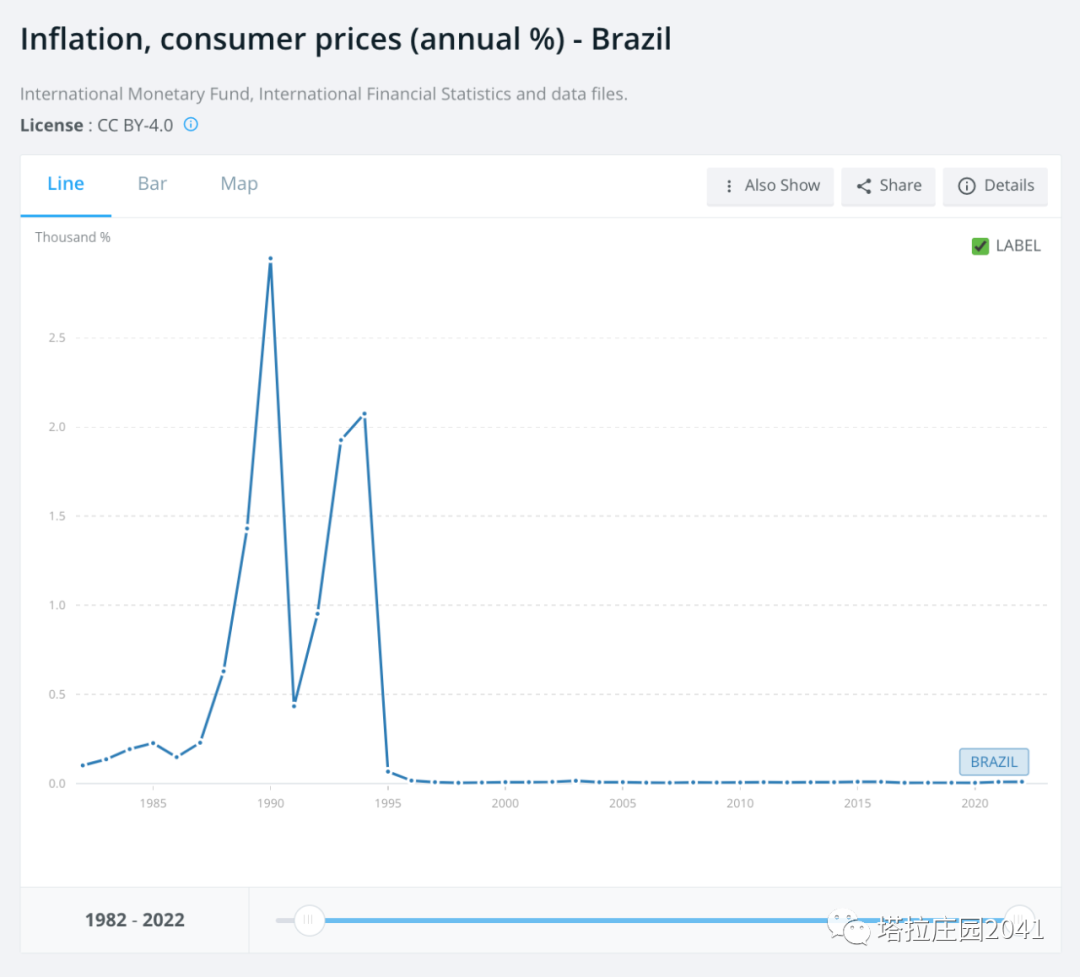Click the Share button label
Viewport: 1080px width, 977px height.
point(900,186)
